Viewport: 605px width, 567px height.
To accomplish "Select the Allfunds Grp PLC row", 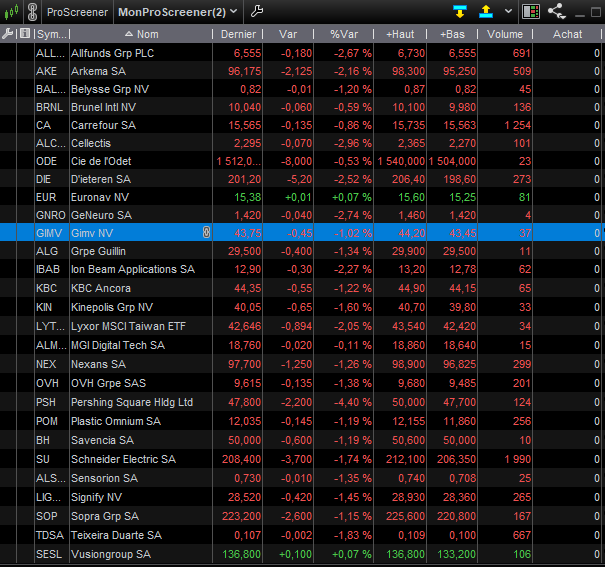I will [x=301, y=53].
